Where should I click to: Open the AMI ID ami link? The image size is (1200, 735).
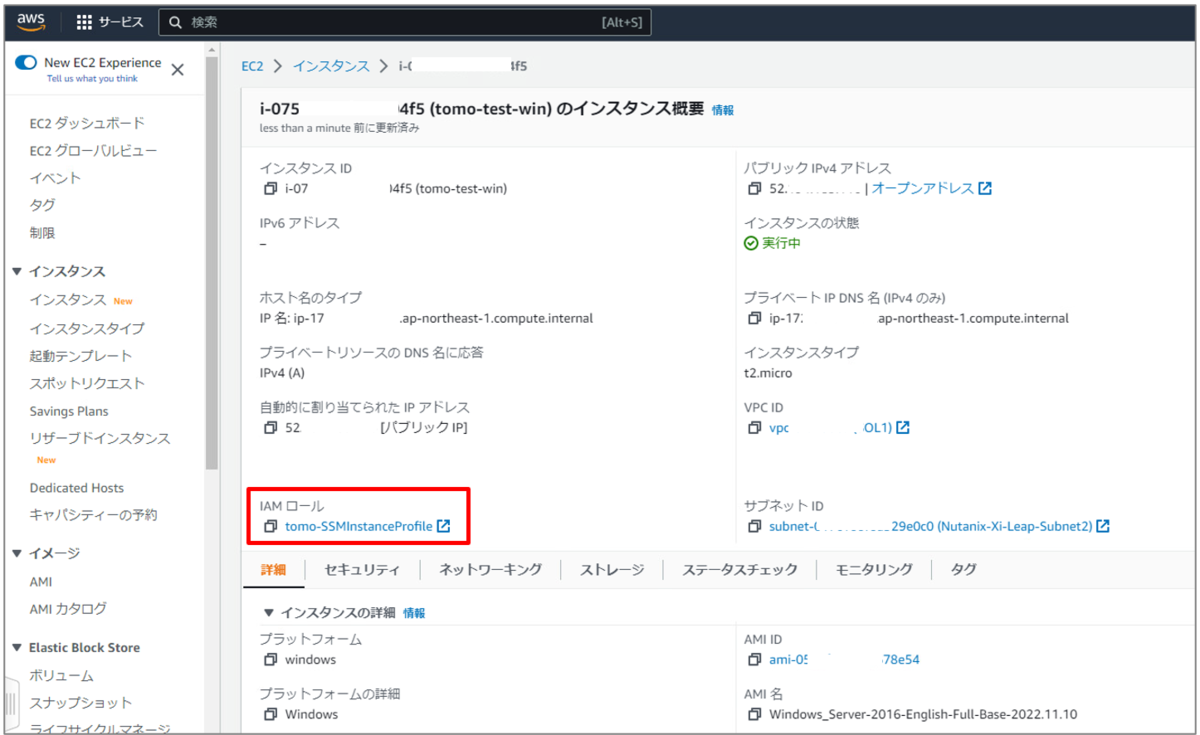tap(844, 660)
